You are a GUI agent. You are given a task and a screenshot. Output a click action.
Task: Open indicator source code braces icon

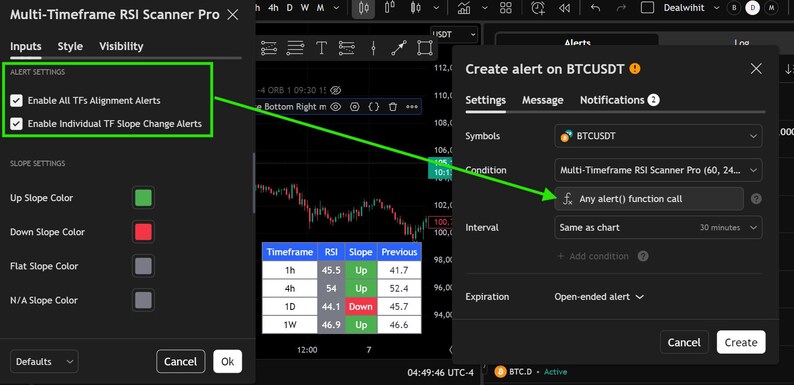[x=374, y=106]
